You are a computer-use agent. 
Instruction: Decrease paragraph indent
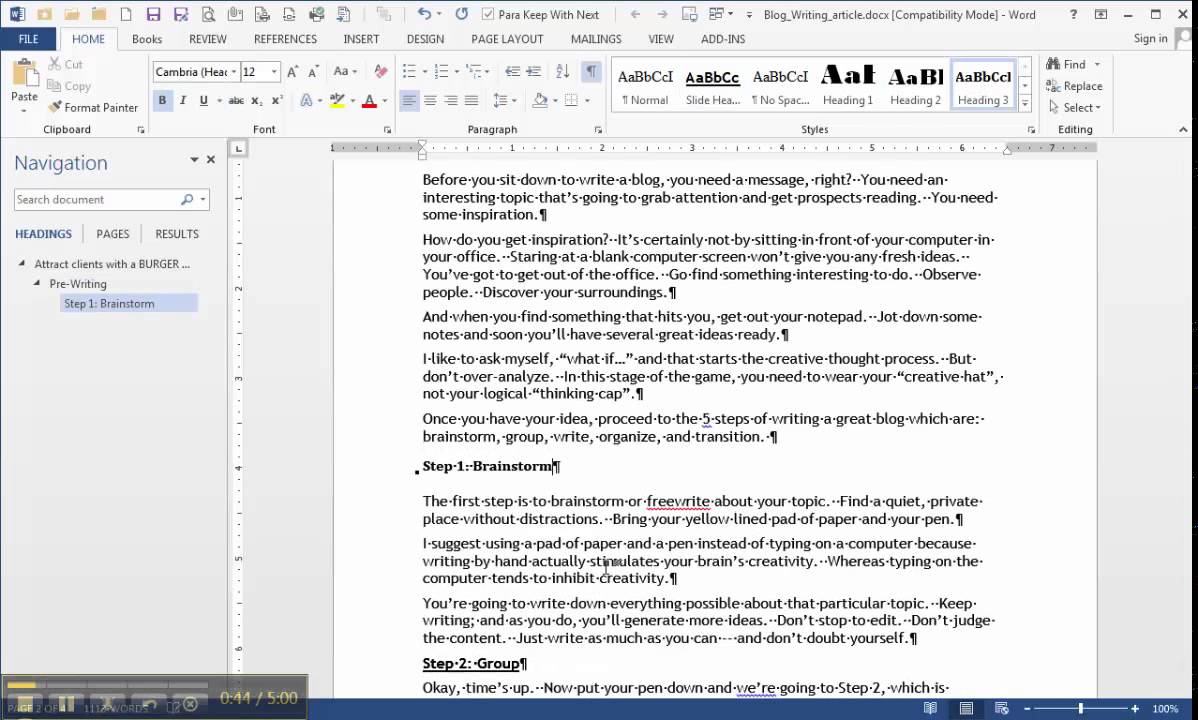coord(512,71)
